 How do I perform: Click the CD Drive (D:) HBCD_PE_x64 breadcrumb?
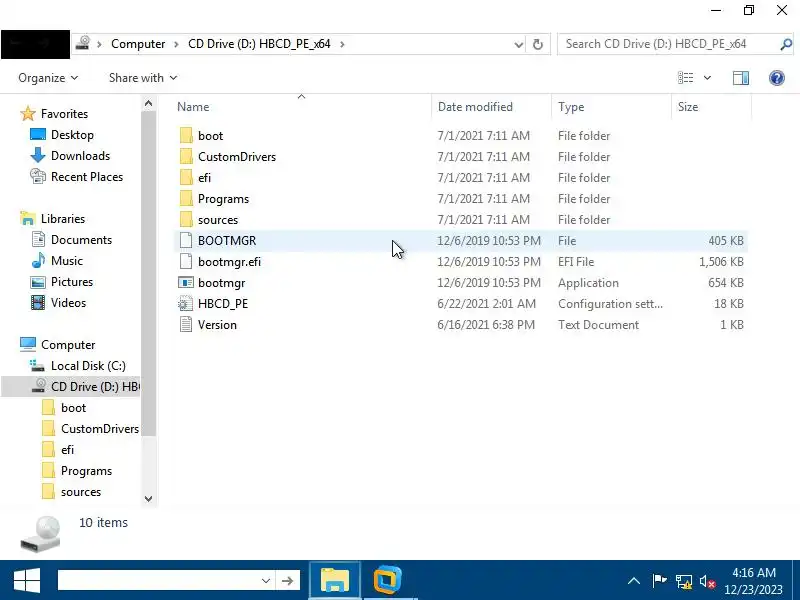coord(259,44)
